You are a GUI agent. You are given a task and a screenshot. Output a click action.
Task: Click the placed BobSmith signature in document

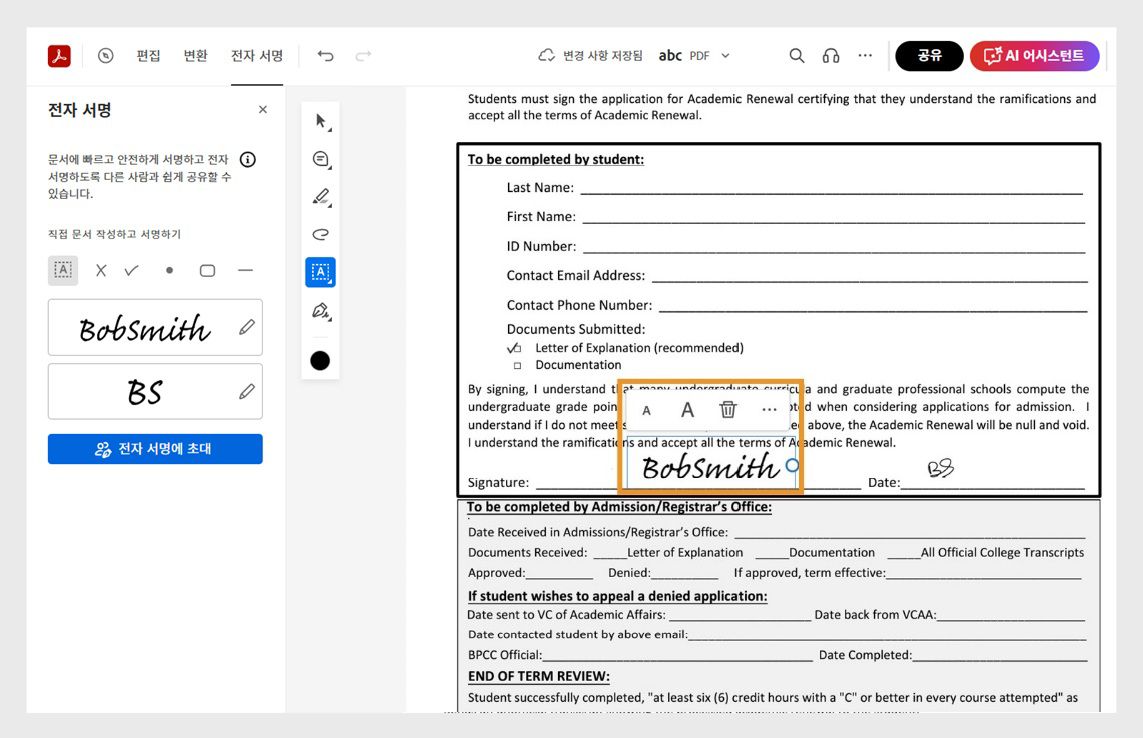pos(711,467)
